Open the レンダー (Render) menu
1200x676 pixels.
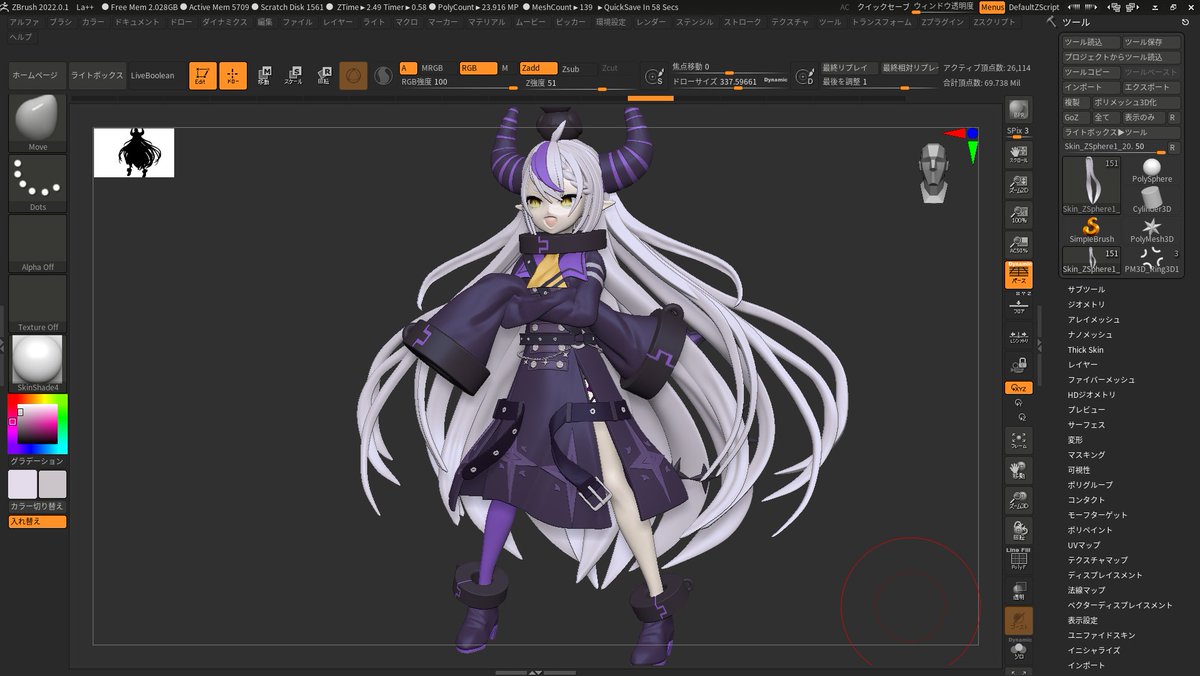[651, 21]
